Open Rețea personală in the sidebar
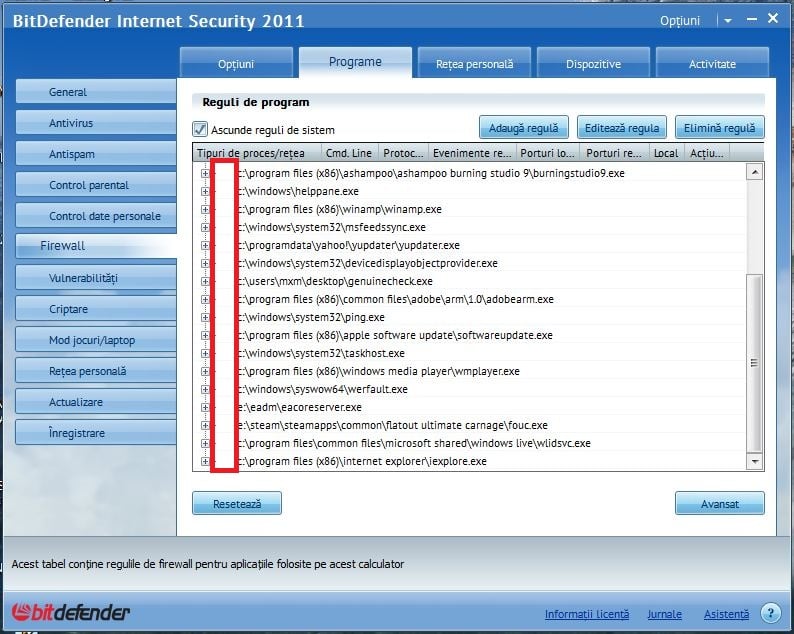Image resolution: width=794 pixels, height=634 pixels. (x=96, y=371)
